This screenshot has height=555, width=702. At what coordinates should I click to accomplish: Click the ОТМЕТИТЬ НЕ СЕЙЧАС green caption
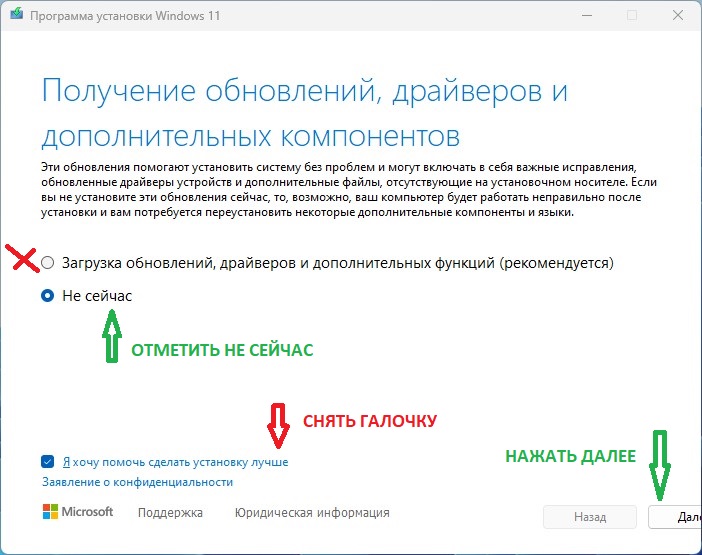point(222,350)
